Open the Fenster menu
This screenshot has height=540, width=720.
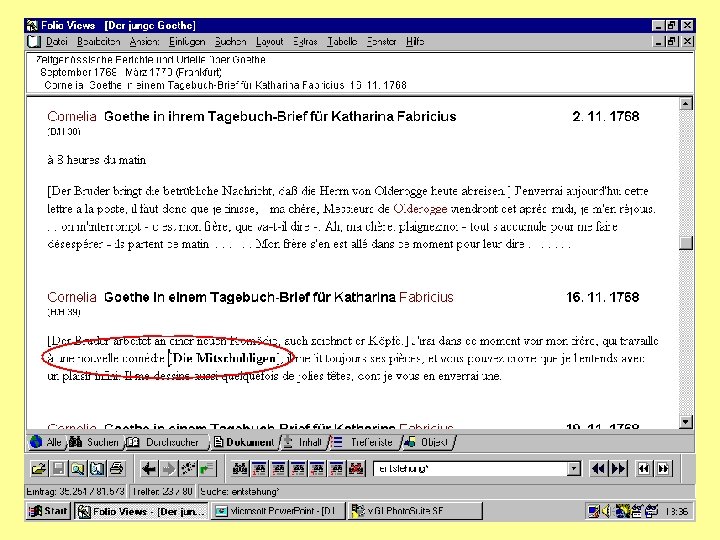[382, 42]
